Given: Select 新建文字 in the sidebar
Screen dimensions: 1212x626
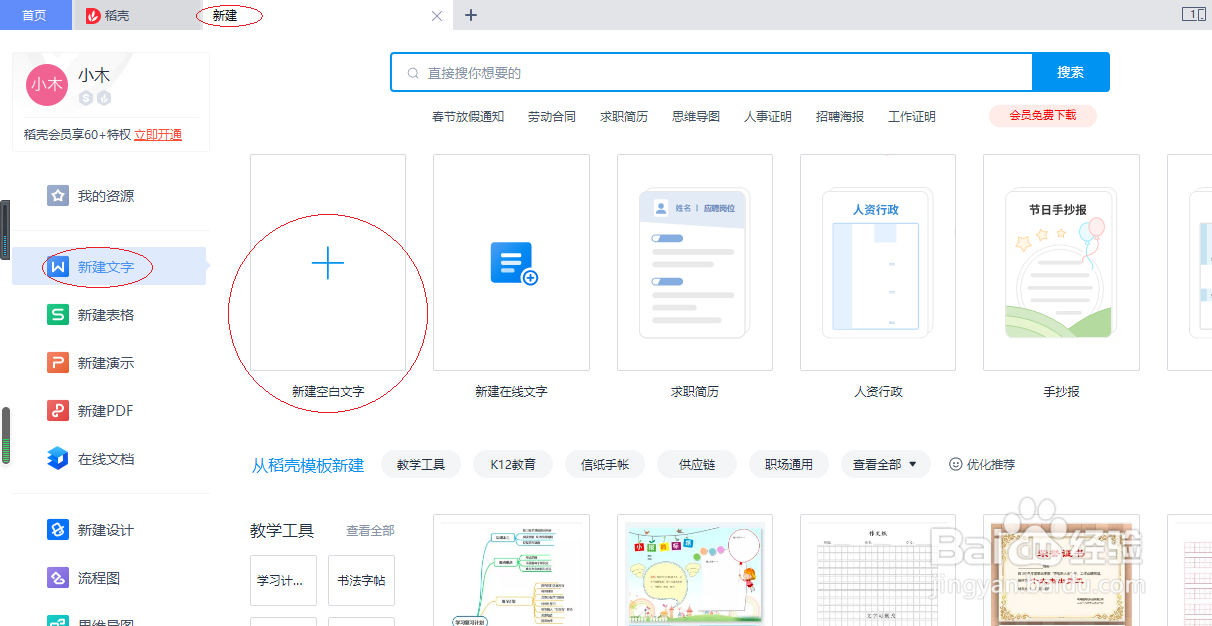Looking at the screenshot, I should point(109,267).
